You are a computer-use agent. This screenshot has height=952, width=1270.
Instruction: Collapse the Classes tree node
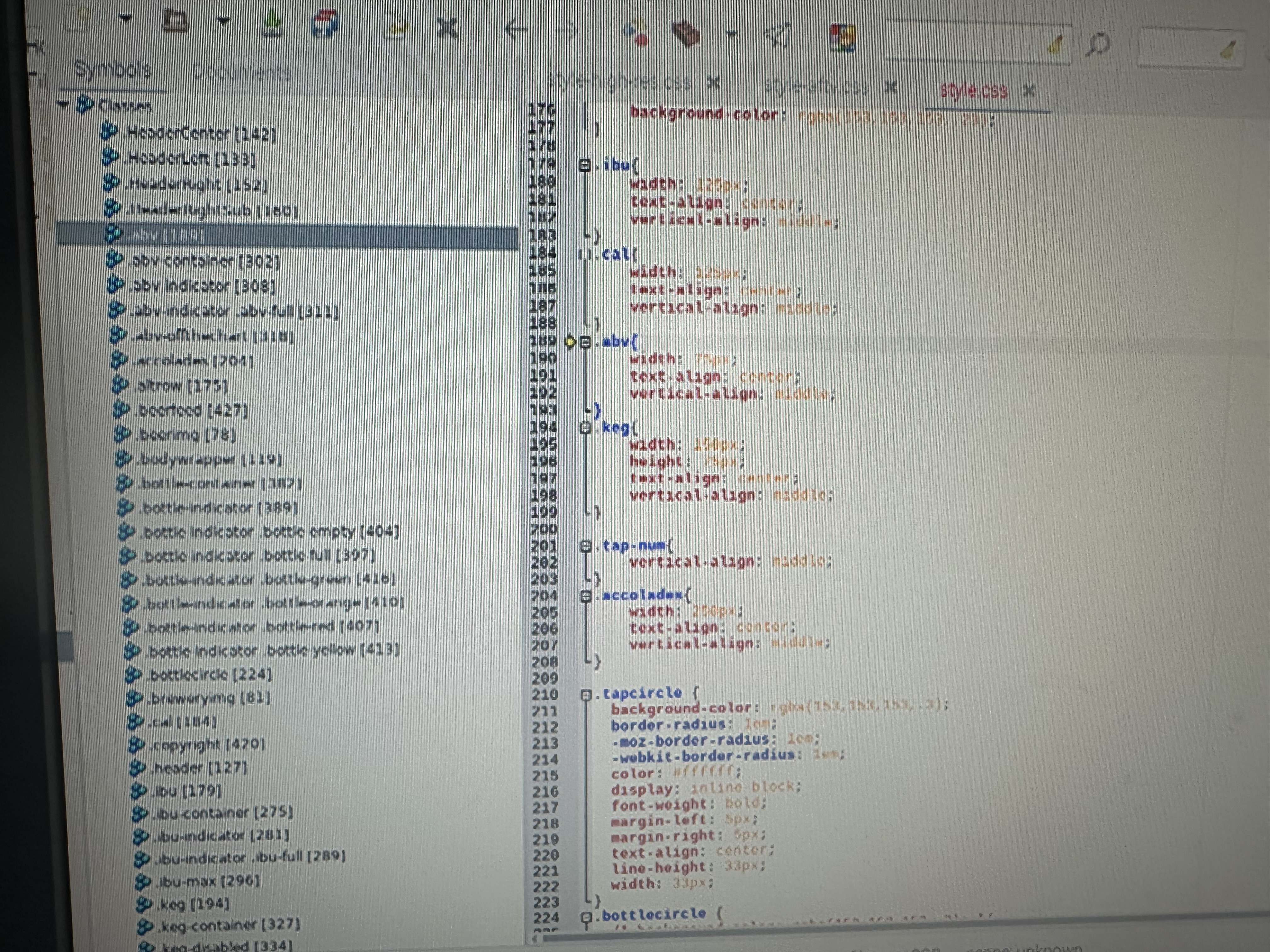click(x=64, y=105)
